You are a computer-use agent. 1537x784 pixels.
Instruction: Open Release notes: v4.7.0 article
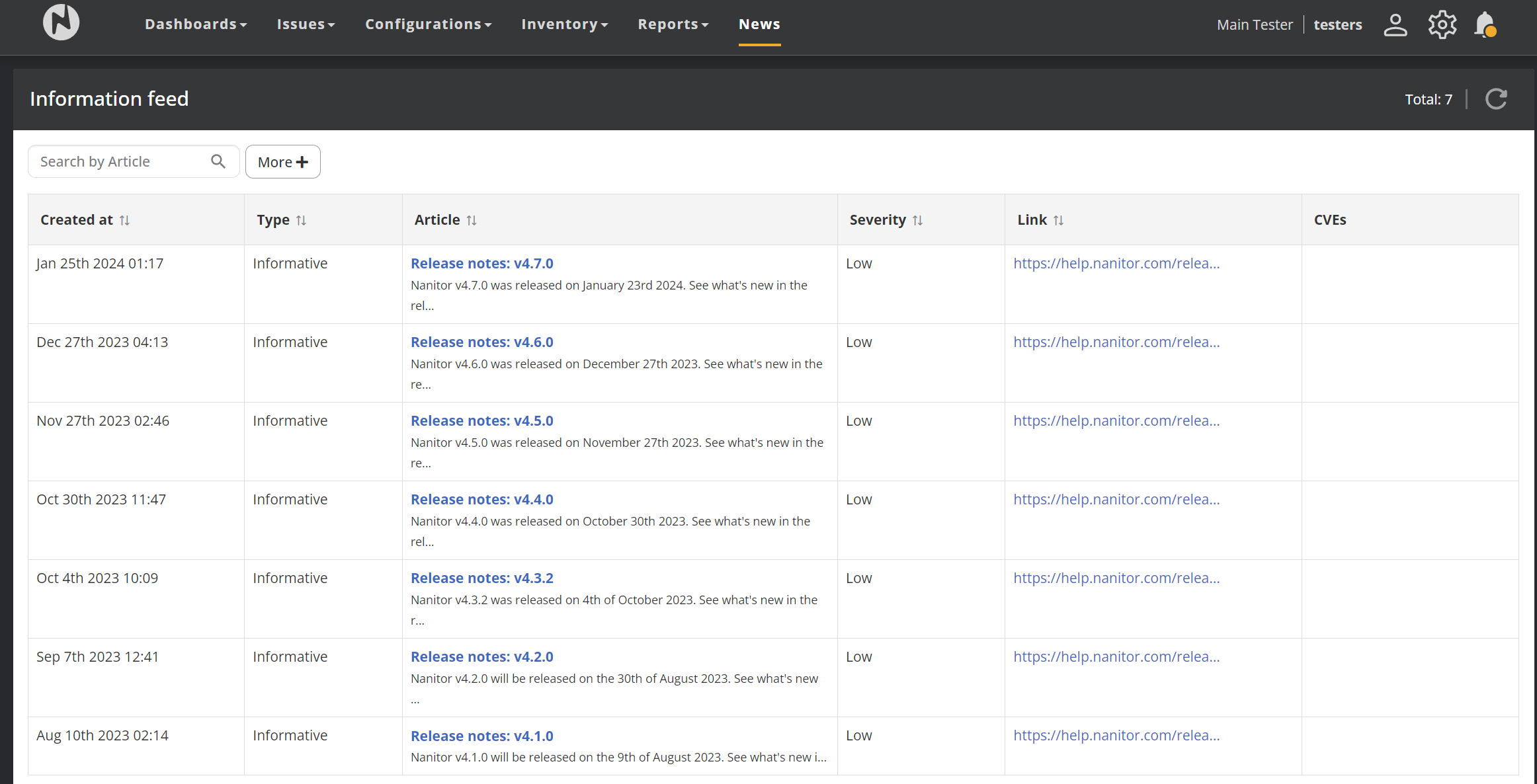[x=481, y=264]
